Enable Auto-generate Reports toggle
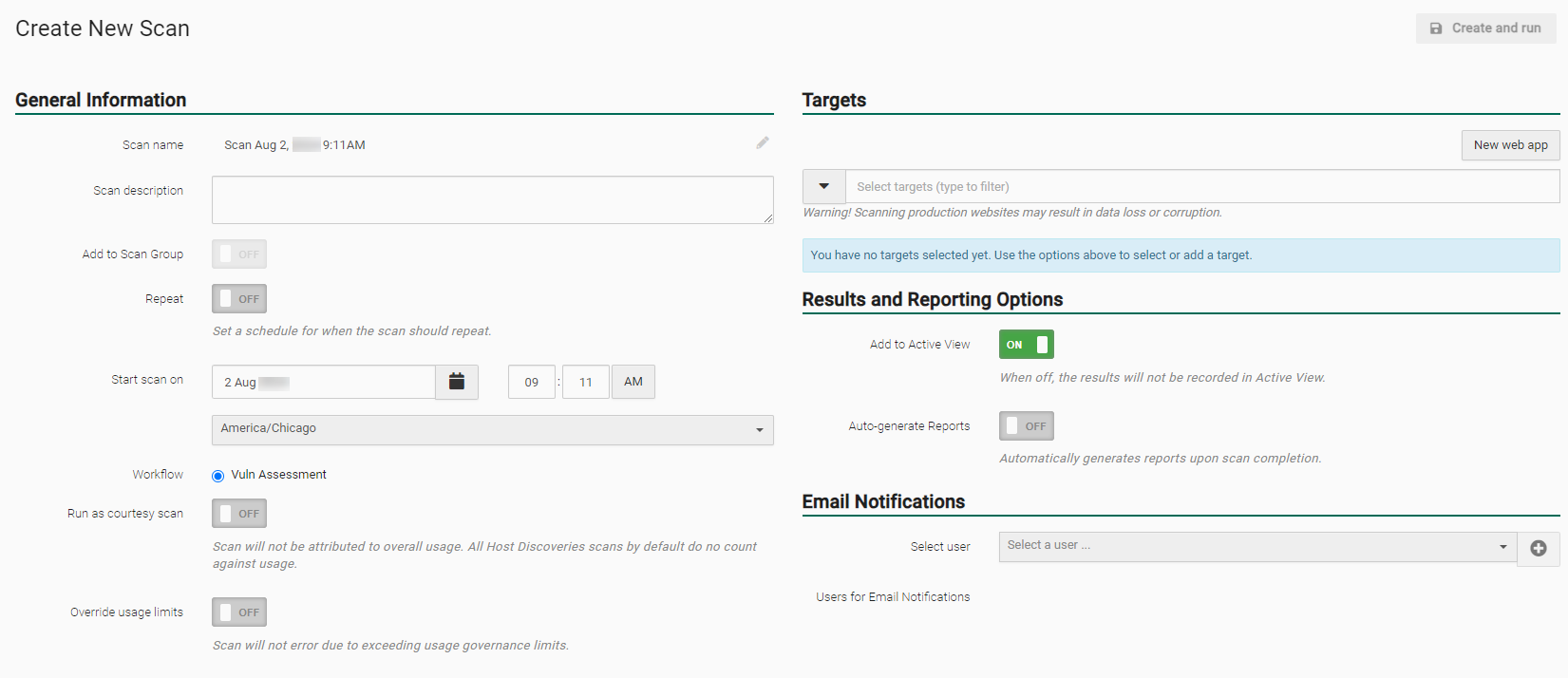 pos(1026,426)
